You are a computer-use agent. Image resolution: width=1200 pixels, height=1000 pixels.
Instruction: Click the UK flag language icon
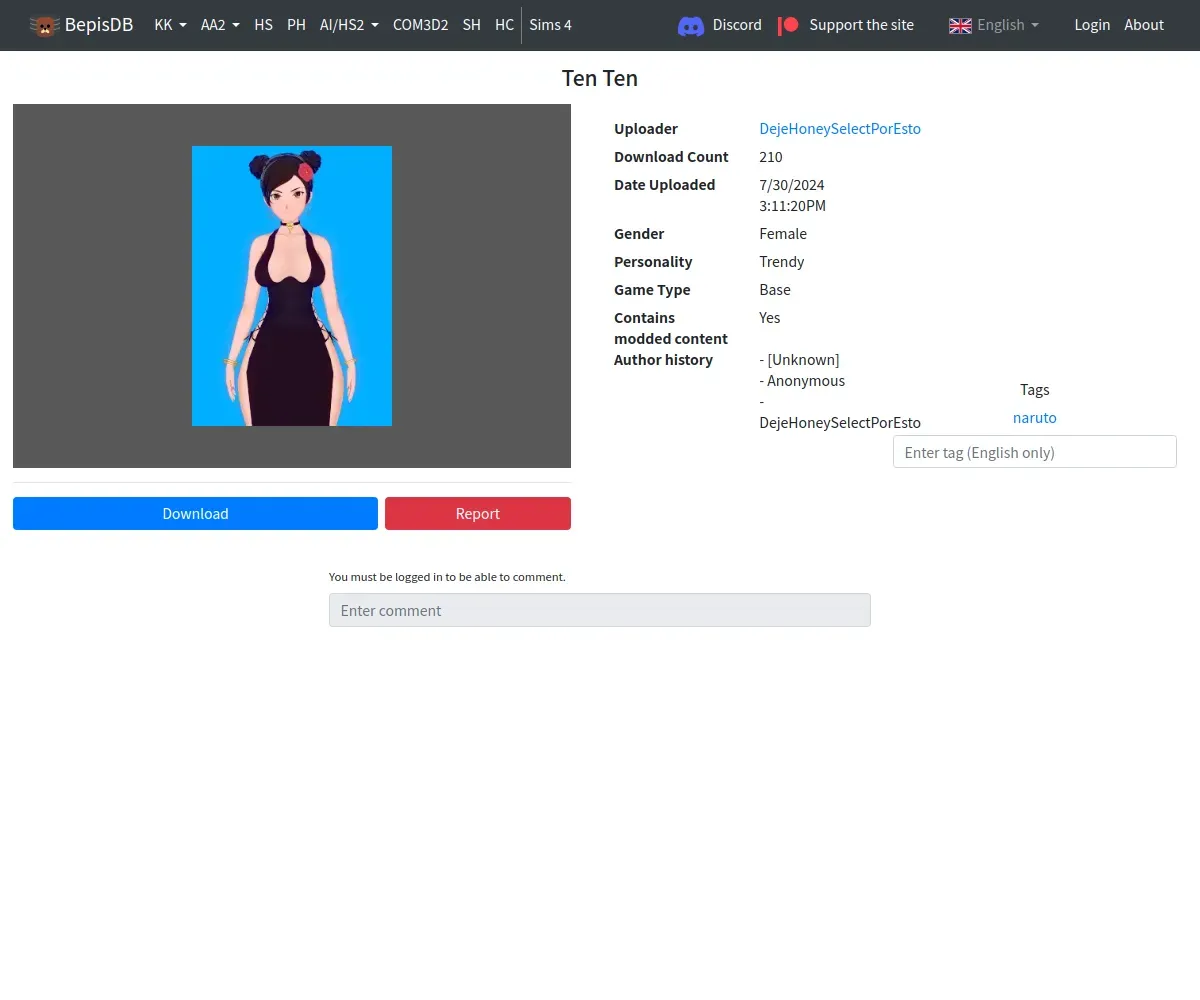tap(960, 25)
